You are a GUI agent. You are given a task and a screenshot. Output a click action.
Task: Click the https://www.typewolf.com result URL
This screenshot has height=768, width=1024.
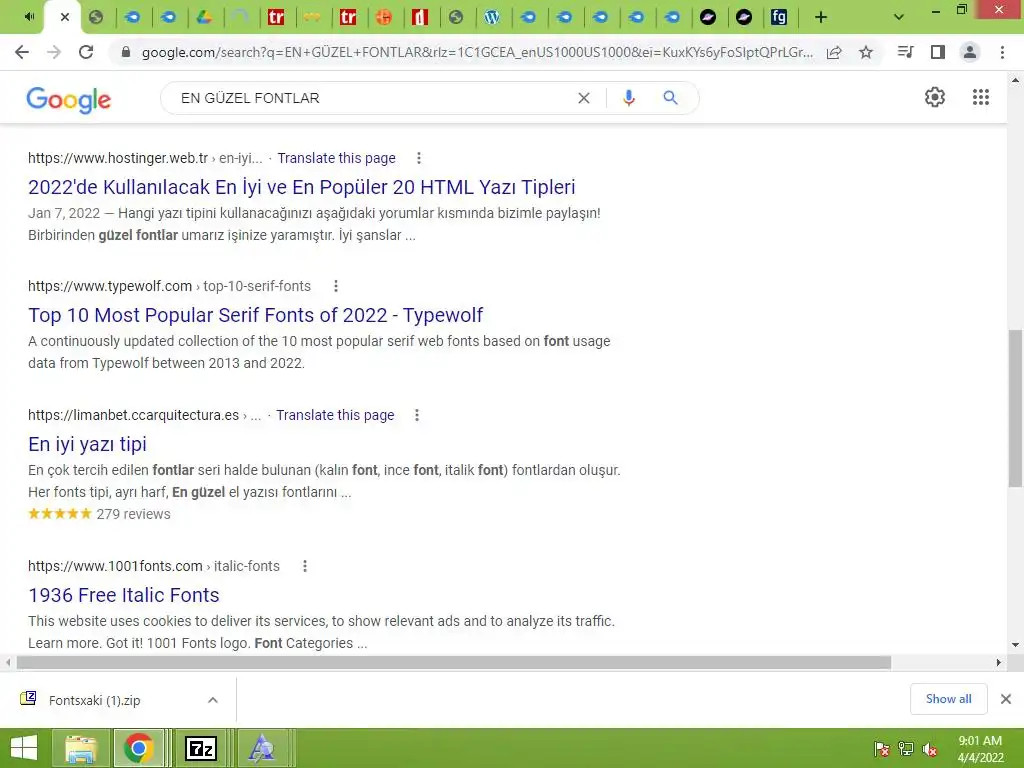[x=110, y=286]
